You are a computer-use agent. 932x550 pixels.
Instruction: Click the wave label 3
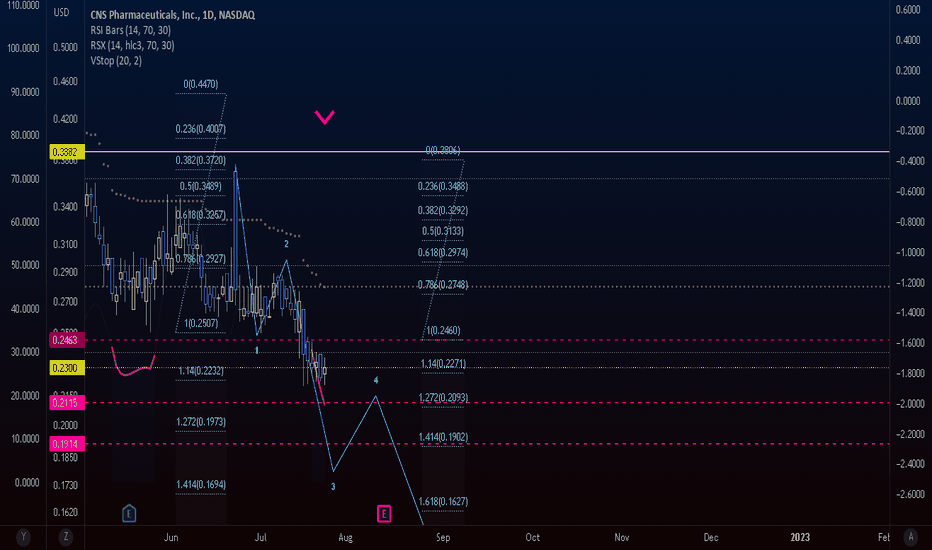333,487
